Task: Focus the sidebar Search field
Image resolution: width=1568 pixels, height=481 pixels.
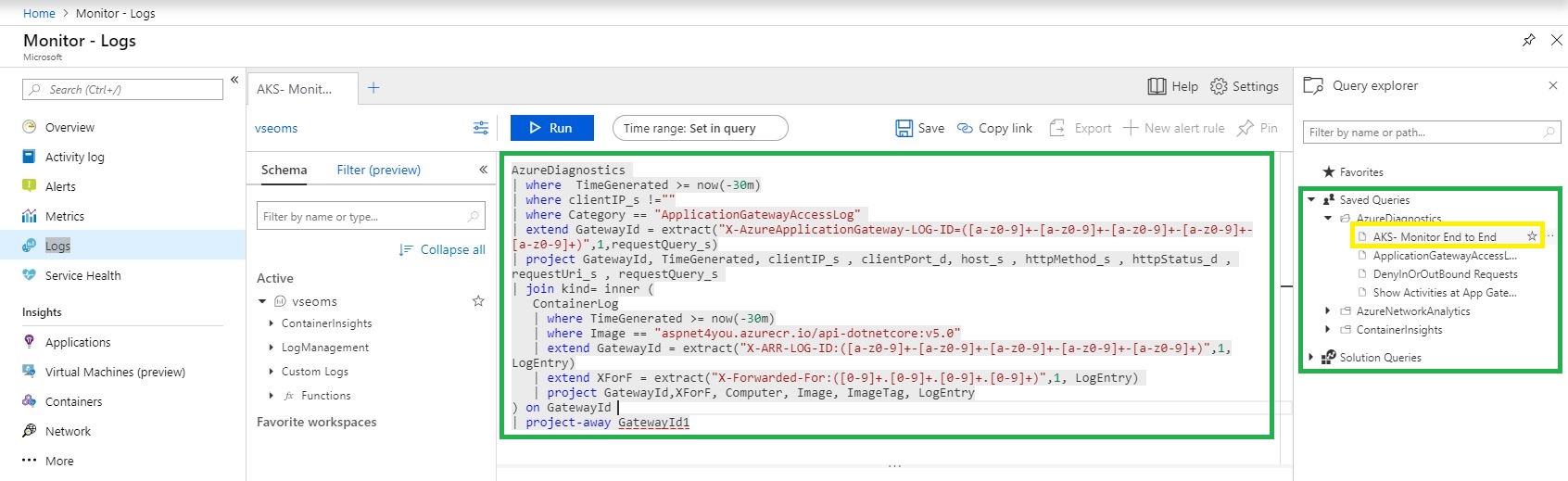Action: (x=122, y=89)
